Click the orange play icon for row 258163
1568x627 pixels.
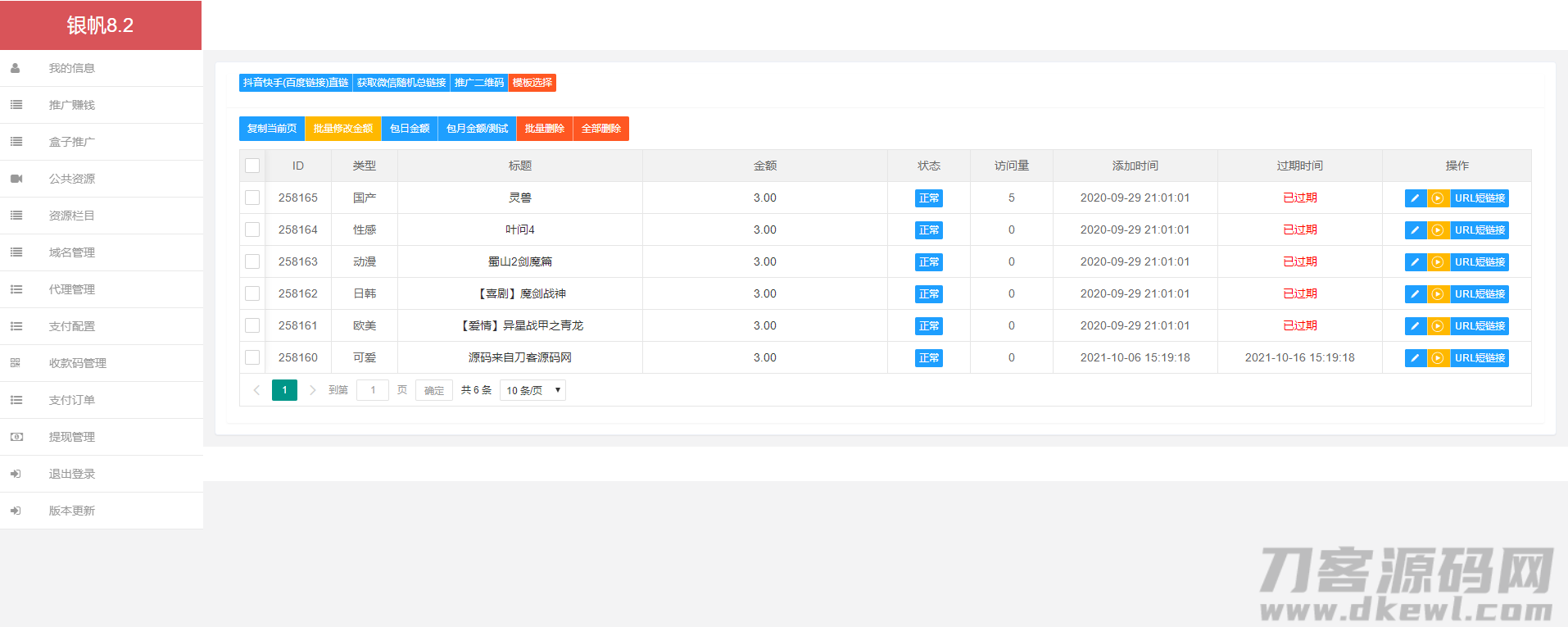(x=1438, y=262)
